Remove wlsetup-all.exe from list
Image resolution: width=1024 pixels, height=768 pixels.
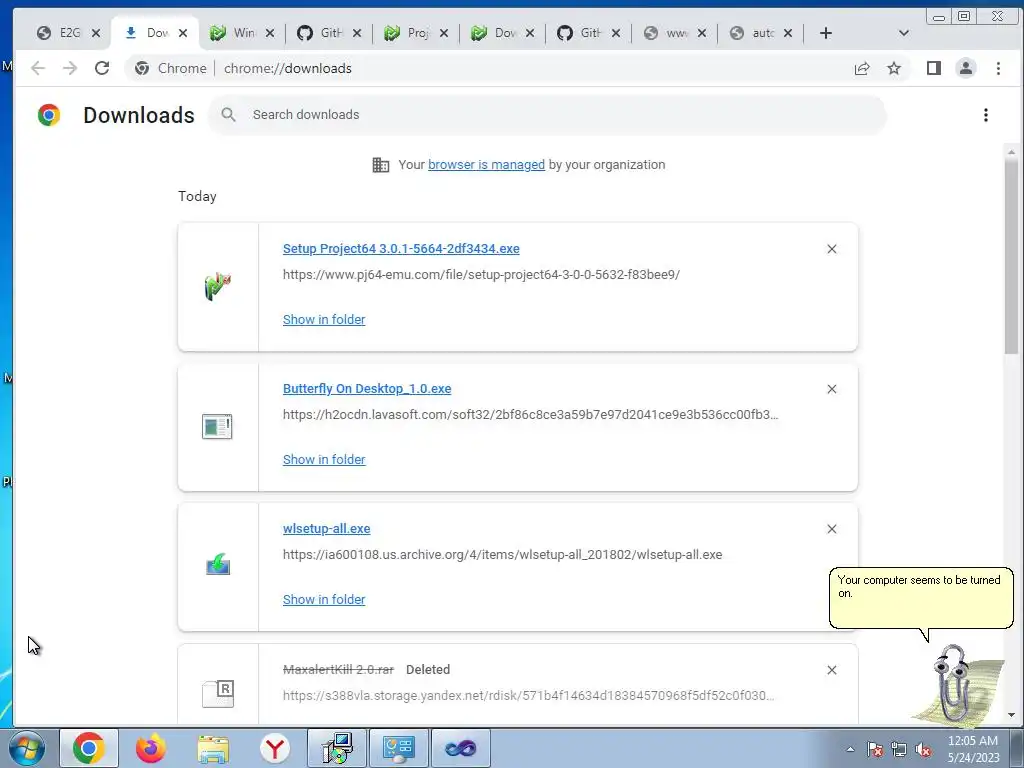[x=831, y=528]
